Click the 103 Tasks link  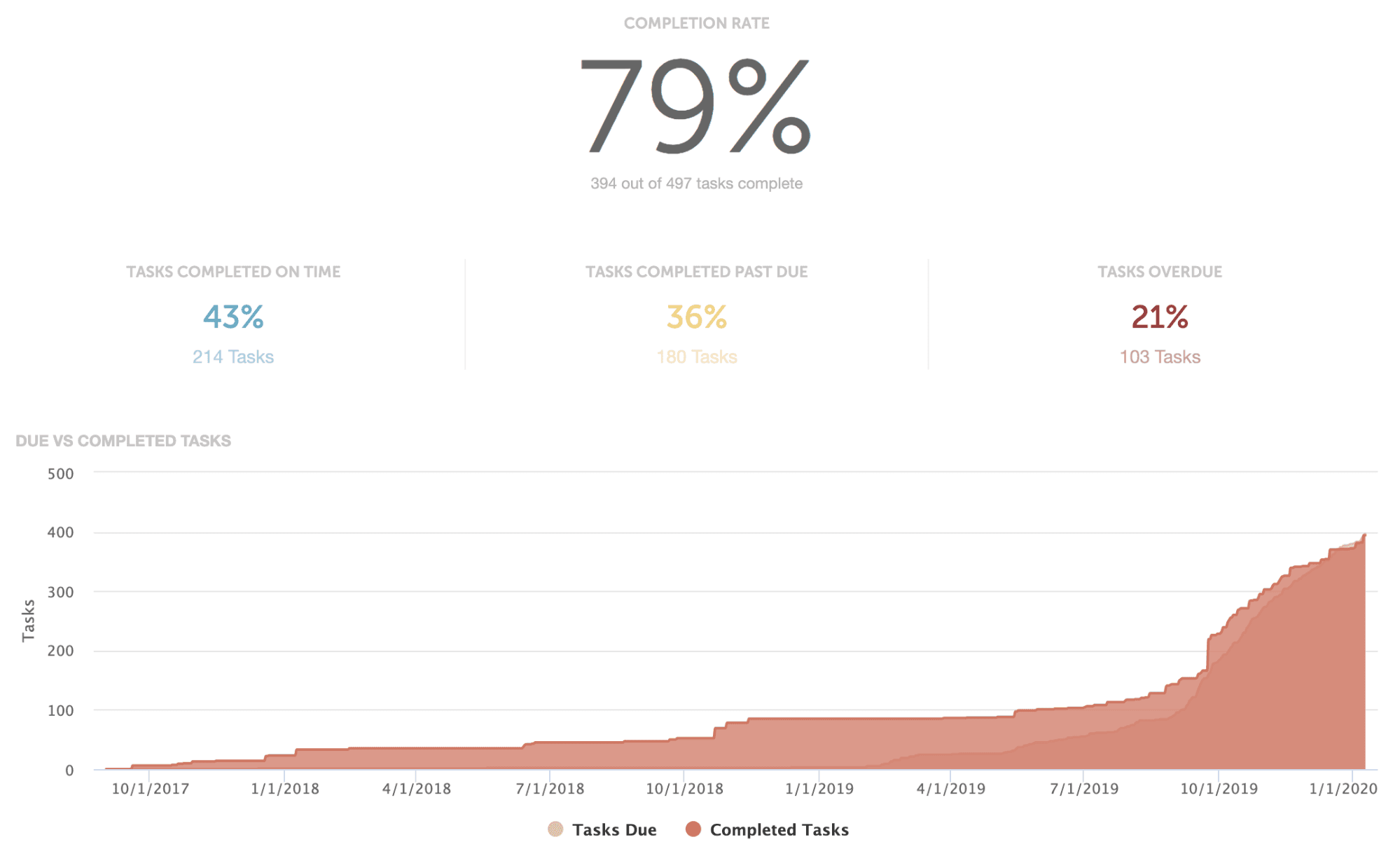1160,357
